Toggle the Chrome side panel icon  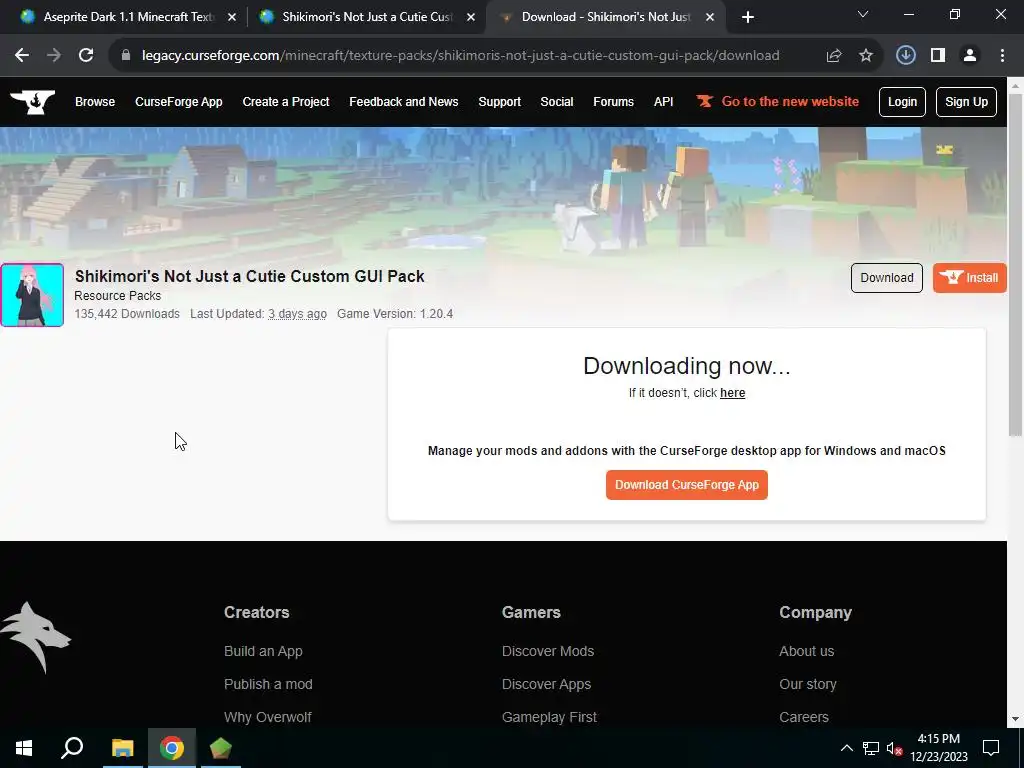click(938, 56)
